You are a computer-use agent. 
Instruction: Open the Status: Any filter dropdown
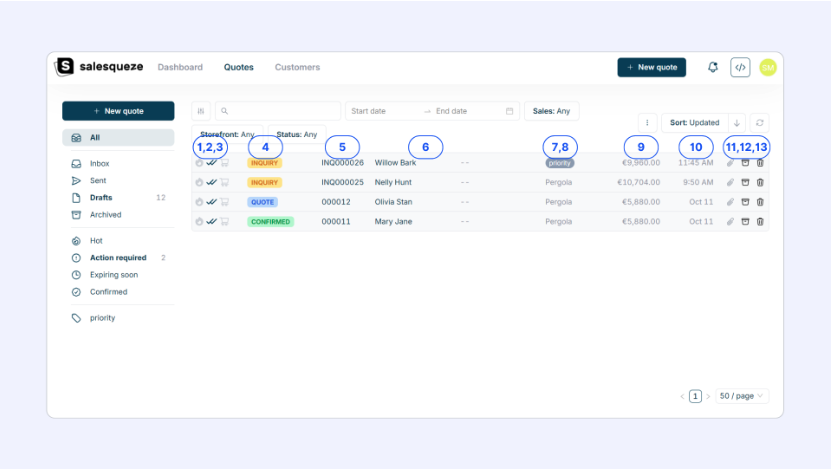296,134
